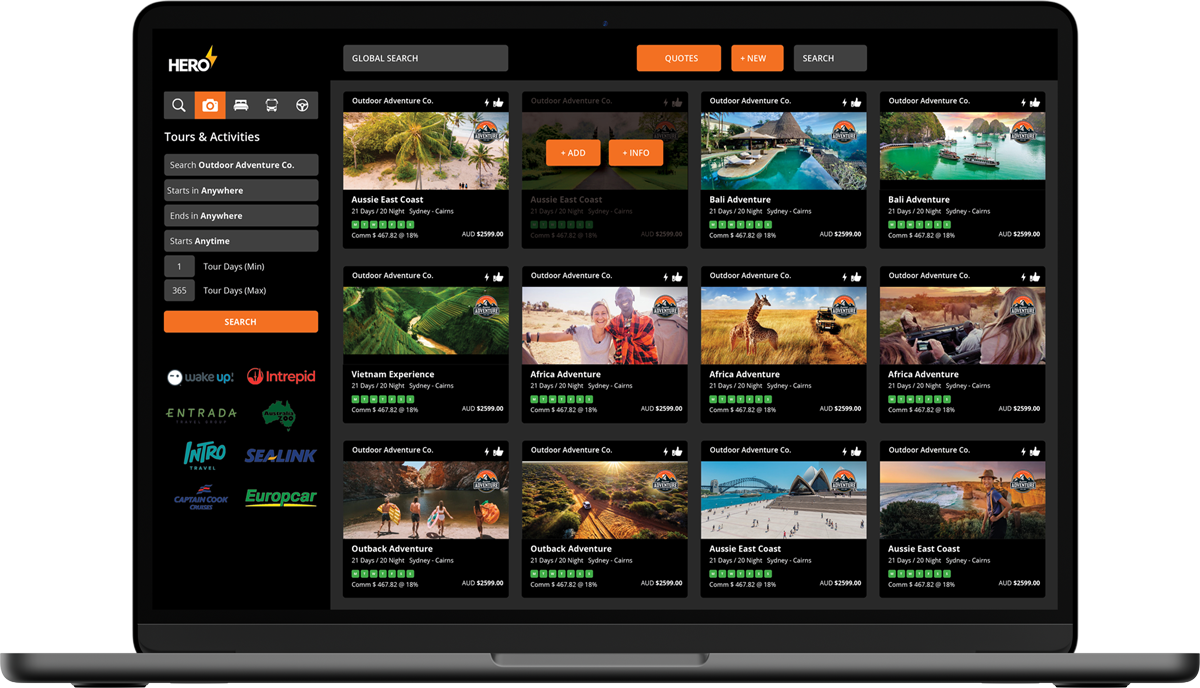The width and height of the screenshot is (1200, 688).
Task: Open the 'Starts in Anywhere' dropdown
Action: tap(241, 190)
